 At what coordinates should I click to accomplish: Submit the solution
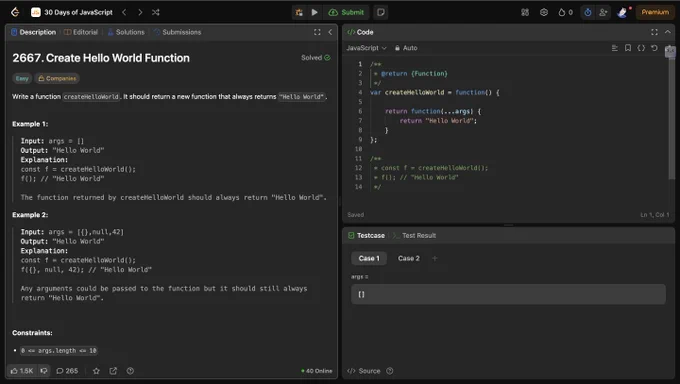point(346,12)
